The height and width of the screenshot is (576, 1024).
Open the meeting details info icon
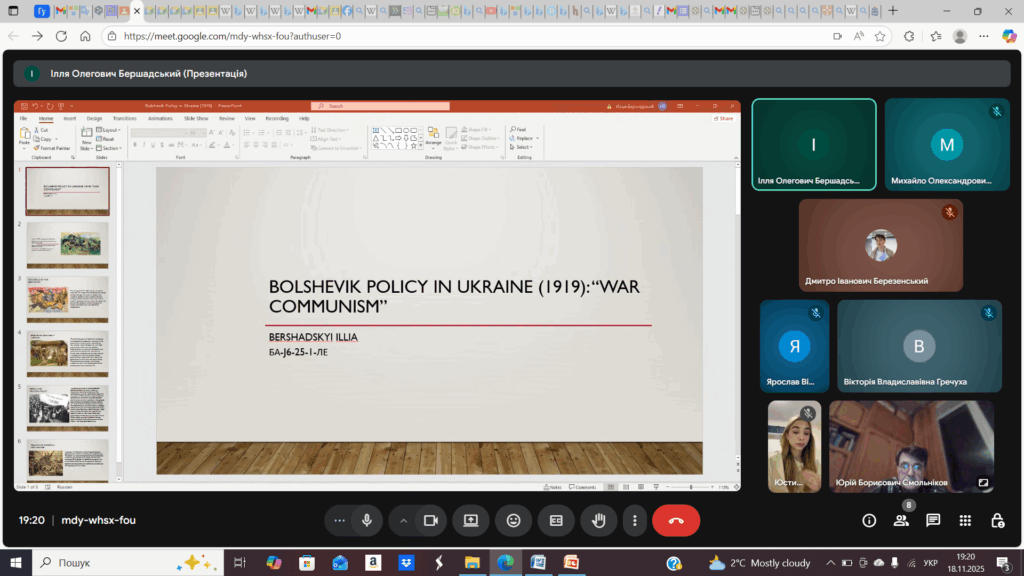tap(869, 520)
